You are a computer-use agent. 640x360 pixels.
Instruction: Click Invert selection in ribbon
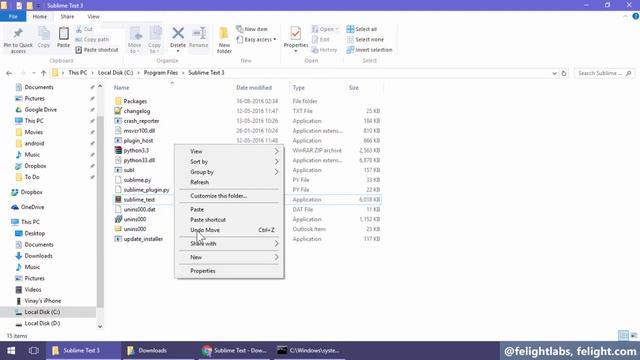pos(369,50)
